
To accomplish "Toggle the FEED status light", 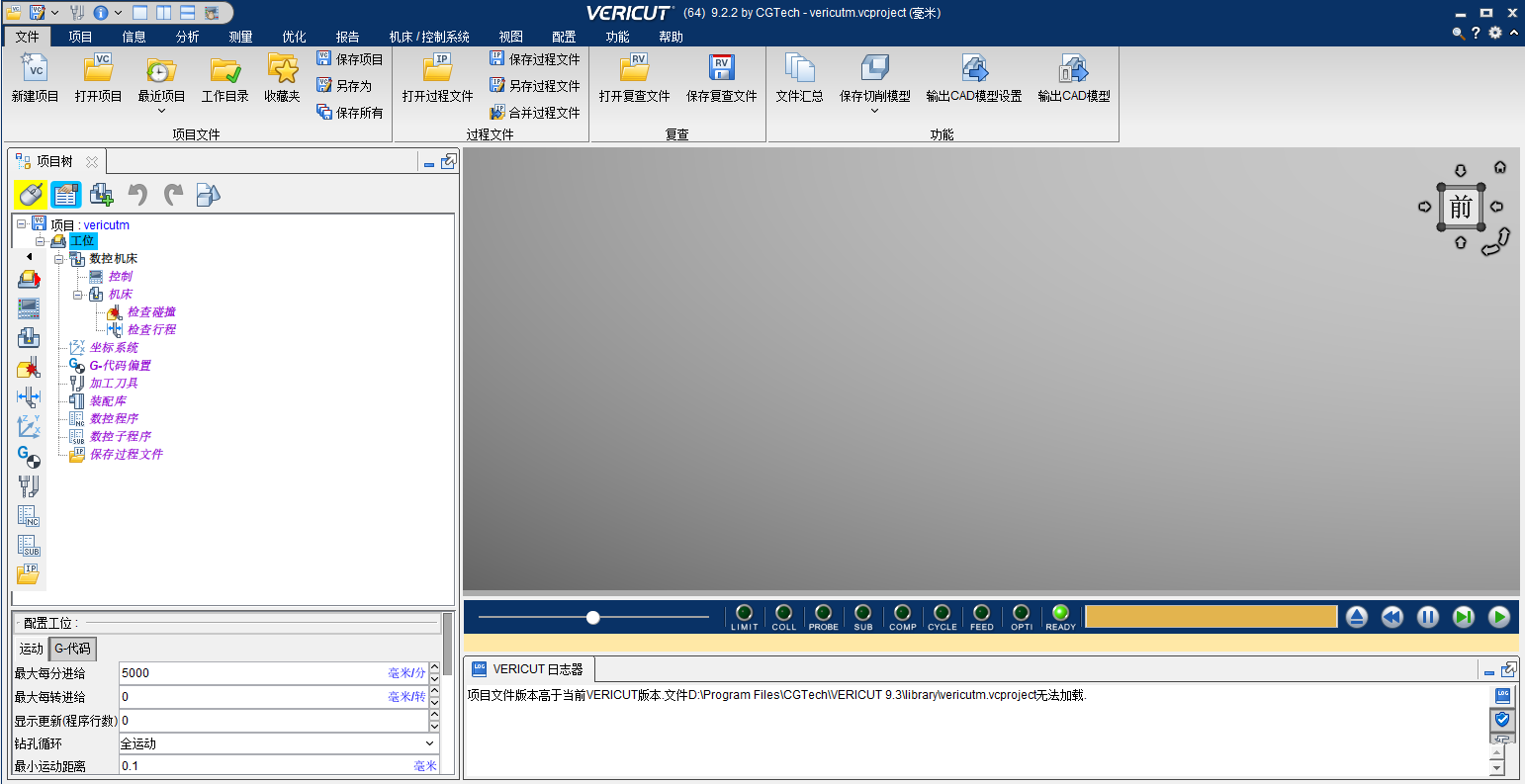I will point(982,613).
